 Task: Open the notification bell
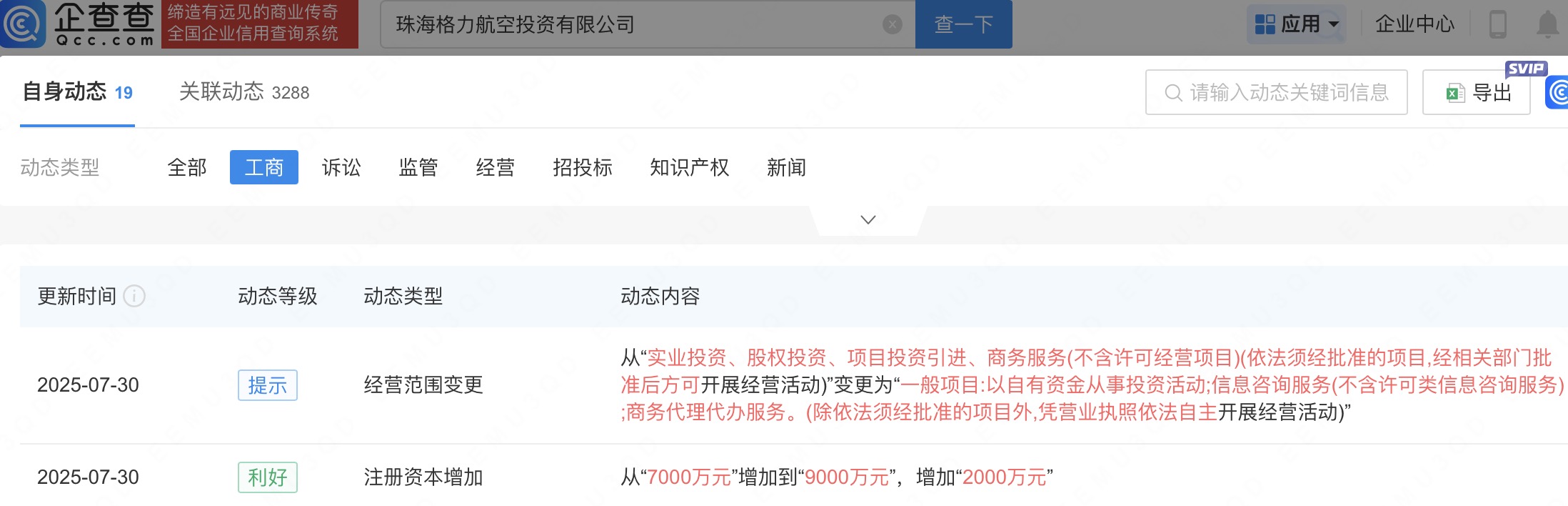click(1547, 24)
